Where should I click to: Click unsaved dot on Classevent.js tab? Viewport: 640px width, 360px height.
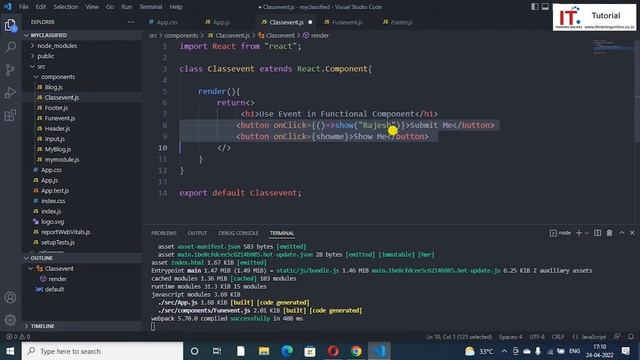310,22
